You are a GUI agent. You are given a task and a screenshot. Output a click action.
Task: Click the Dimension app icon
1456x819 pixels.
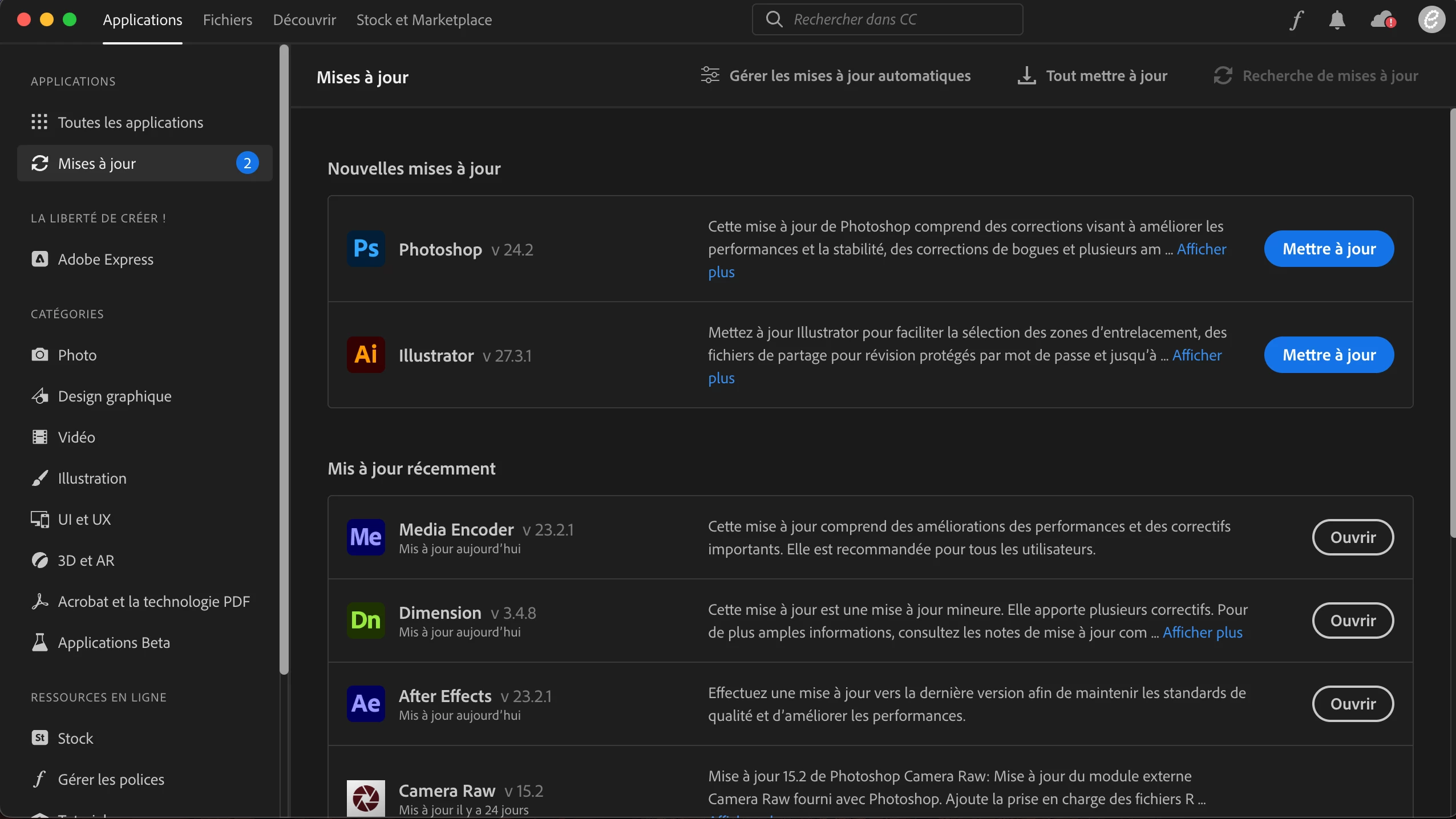point(366,621)
